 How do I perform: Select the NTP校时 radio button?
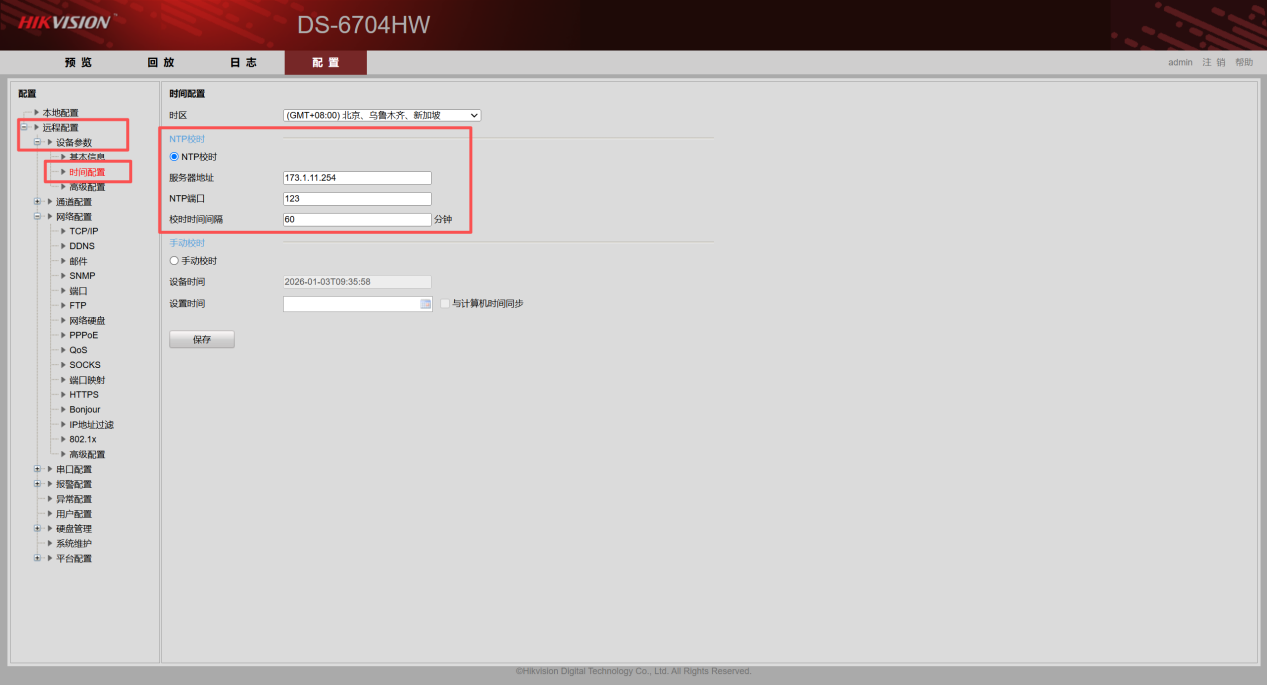(x=174, y=157)
